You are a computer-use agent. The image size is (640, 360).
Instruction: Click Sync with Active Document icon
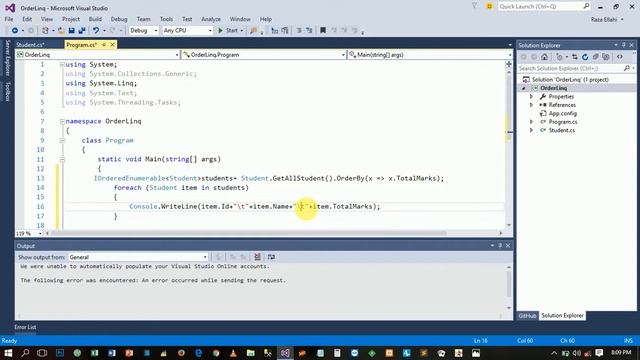click(x=575, y=57)
